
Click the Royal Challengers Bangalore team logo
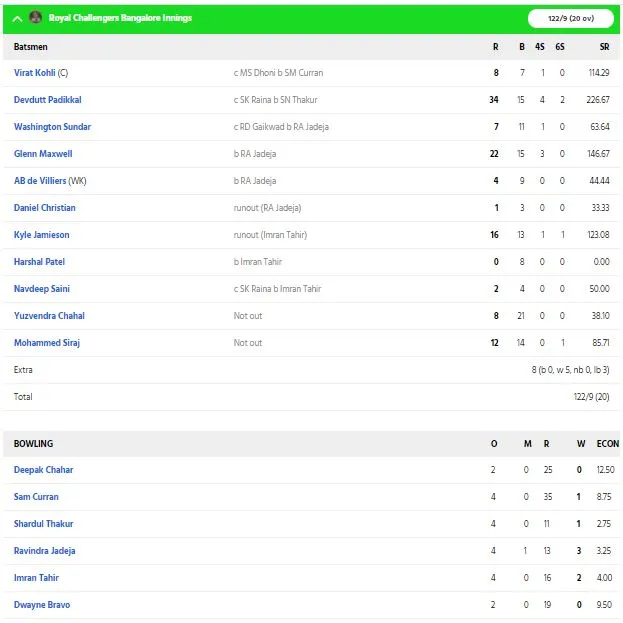(x=35, y=17)
